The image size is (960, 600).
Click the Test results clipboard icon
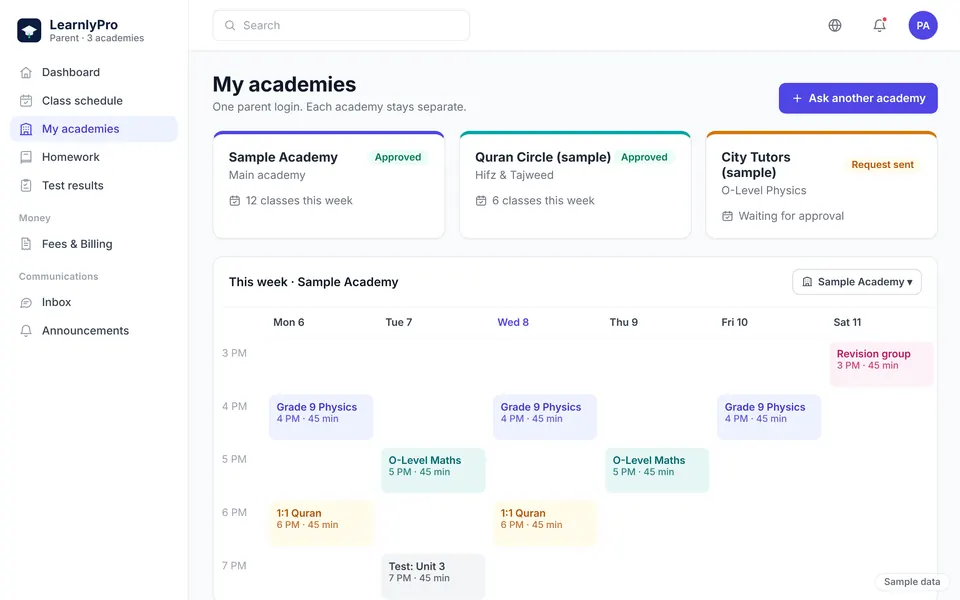pyautogui.click(x=26, y=186)
